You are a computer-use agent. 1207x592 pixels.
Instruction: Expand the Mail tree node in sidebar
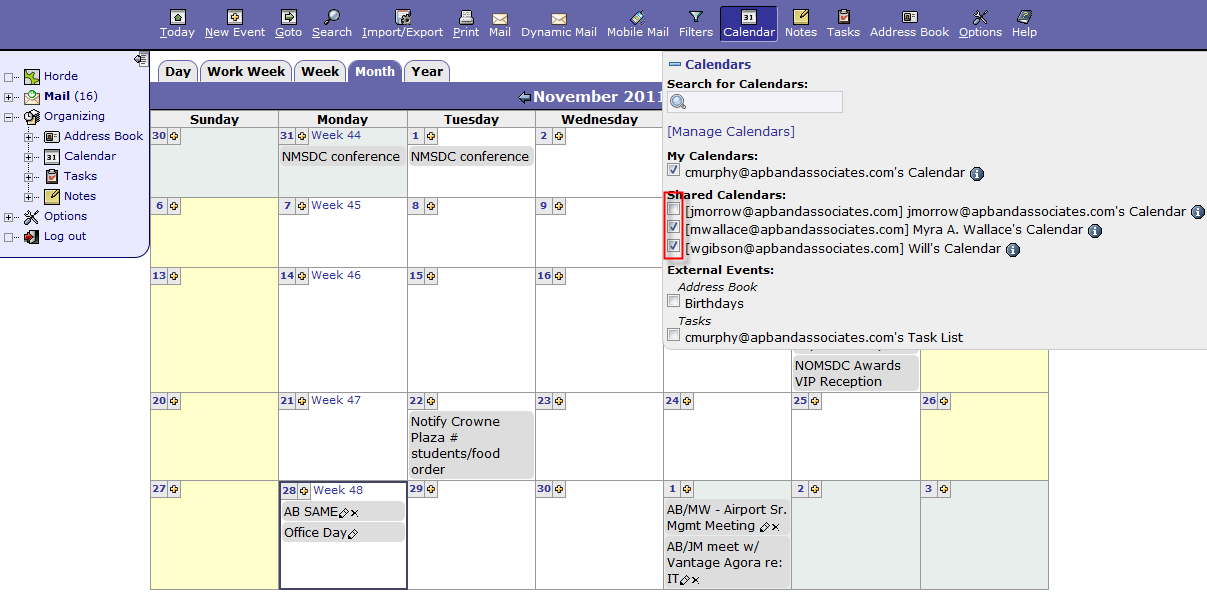tap(9, 97)
